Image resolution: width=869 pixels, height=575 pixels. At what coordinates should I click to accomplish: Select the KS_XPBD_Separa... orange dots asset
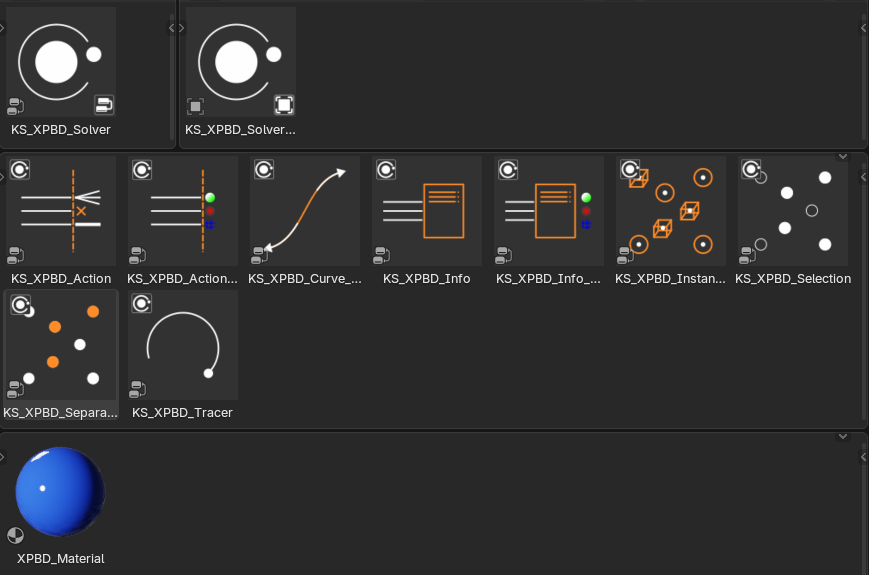(x=61, y=345)
